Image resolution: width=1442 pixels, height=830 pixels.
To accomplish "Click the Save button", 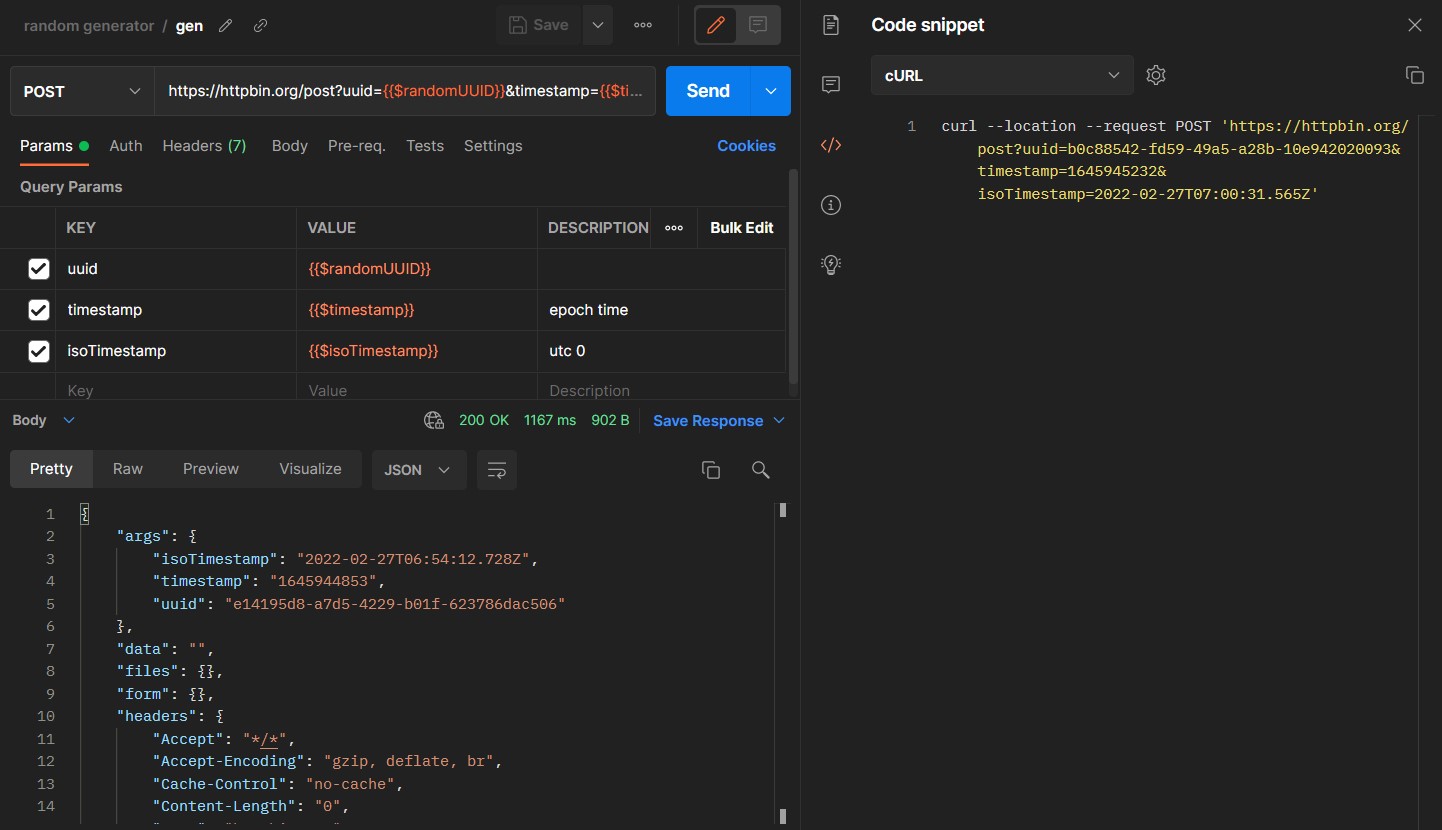I will pos(539,26).
